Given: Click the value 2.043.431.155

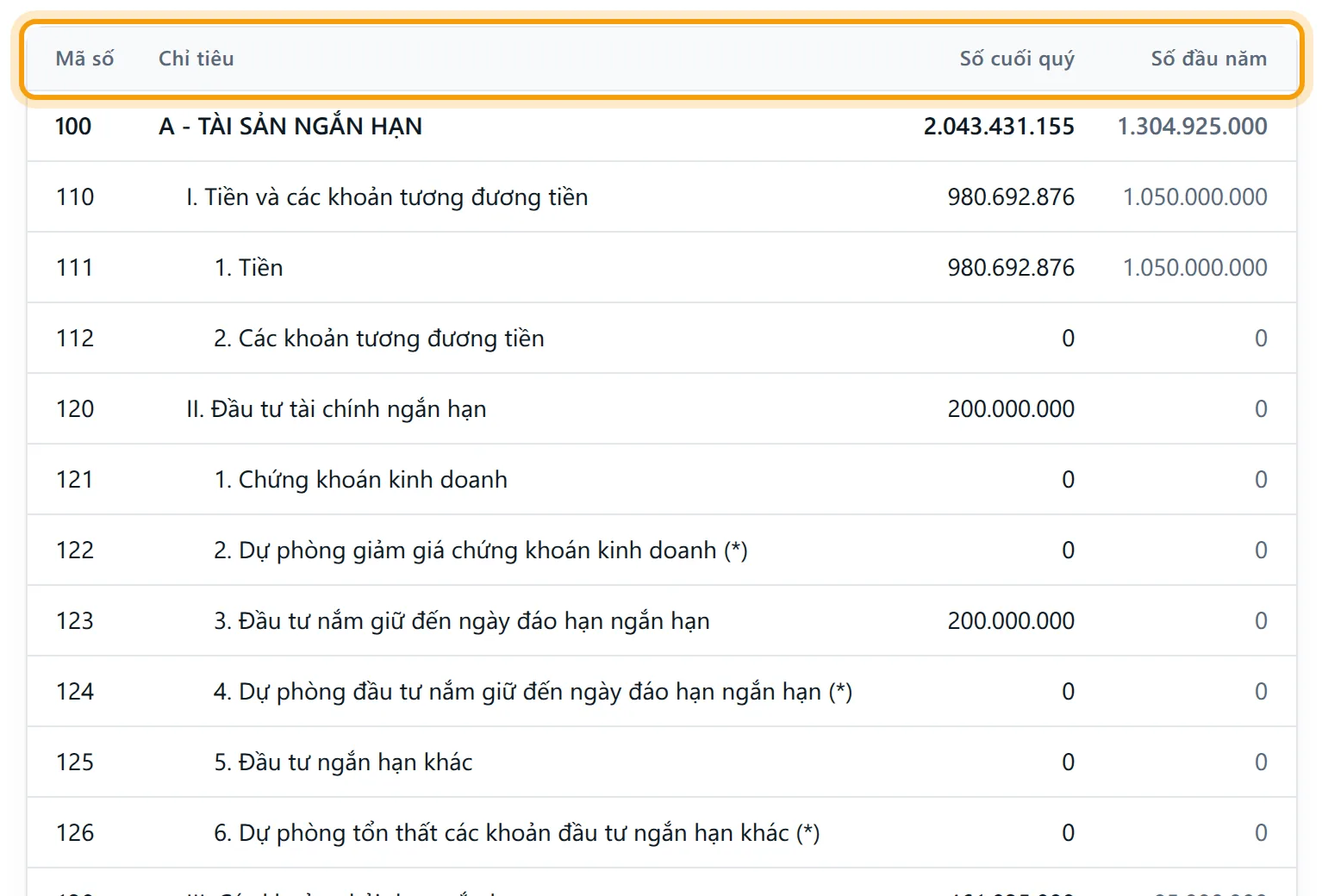Looking at the screenshot, I should click(999, 127).
